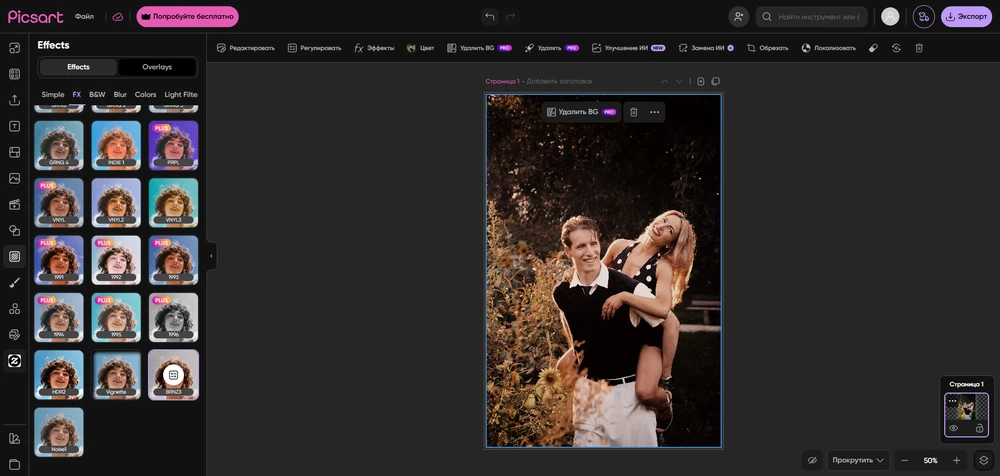Click the Обрезать crop tool

pos(767,48)
